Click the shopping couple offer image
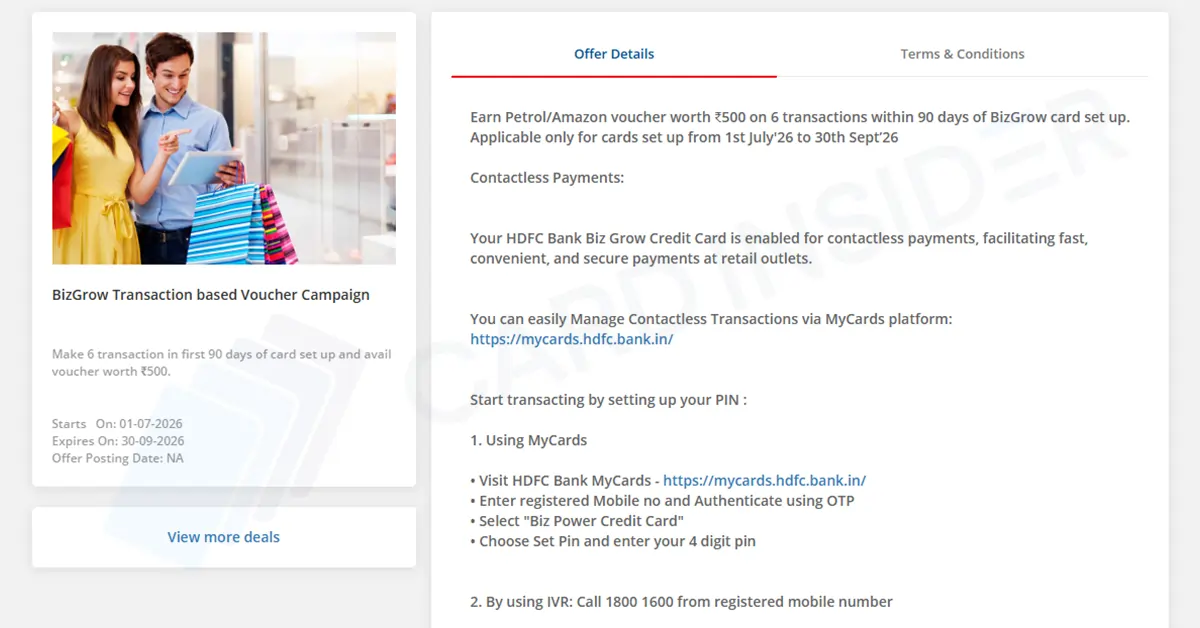 click(x=224, y=148)
